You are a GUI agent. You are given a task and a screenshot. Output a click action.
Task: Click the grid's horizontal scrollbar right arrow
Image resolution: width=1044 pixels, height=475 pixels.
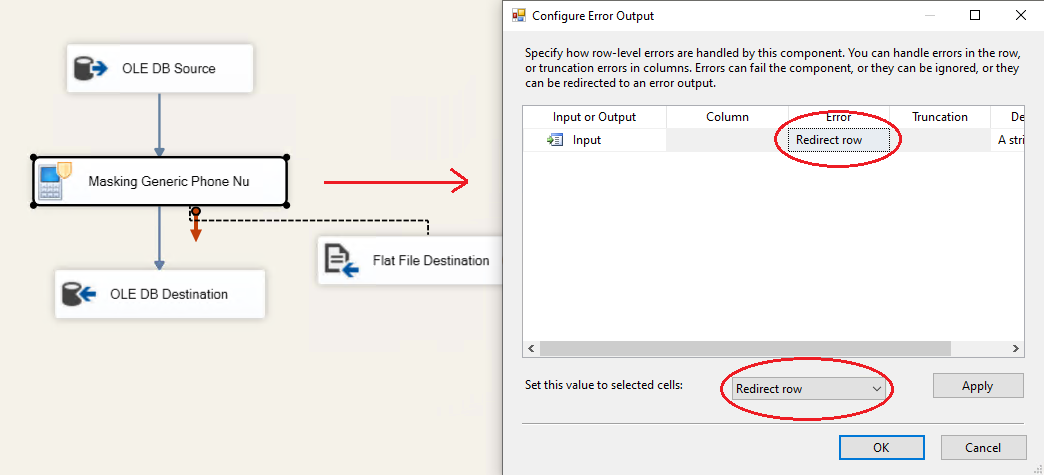[1015, 349]
